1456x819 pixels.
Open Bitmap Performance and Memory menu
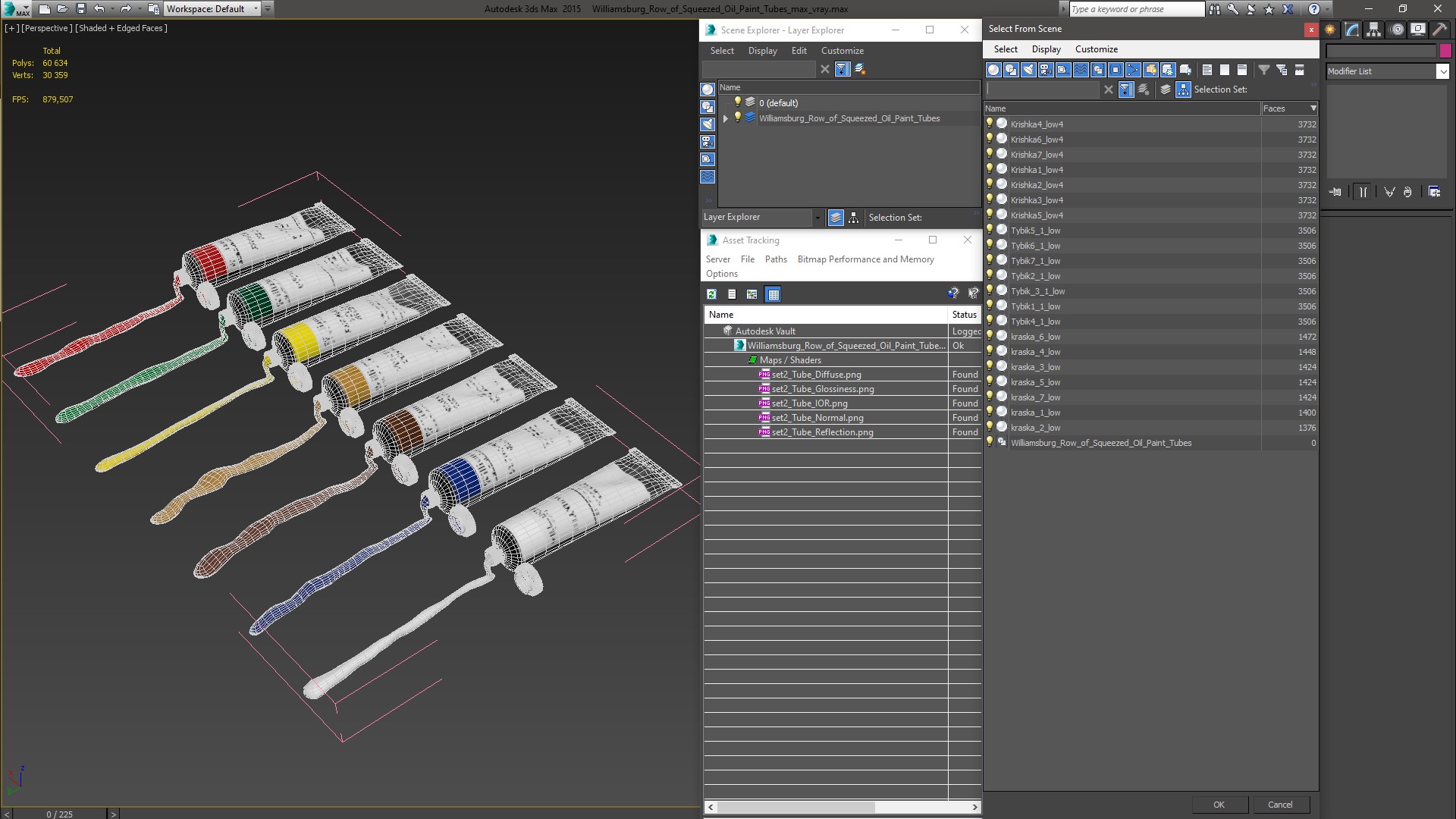865,259
